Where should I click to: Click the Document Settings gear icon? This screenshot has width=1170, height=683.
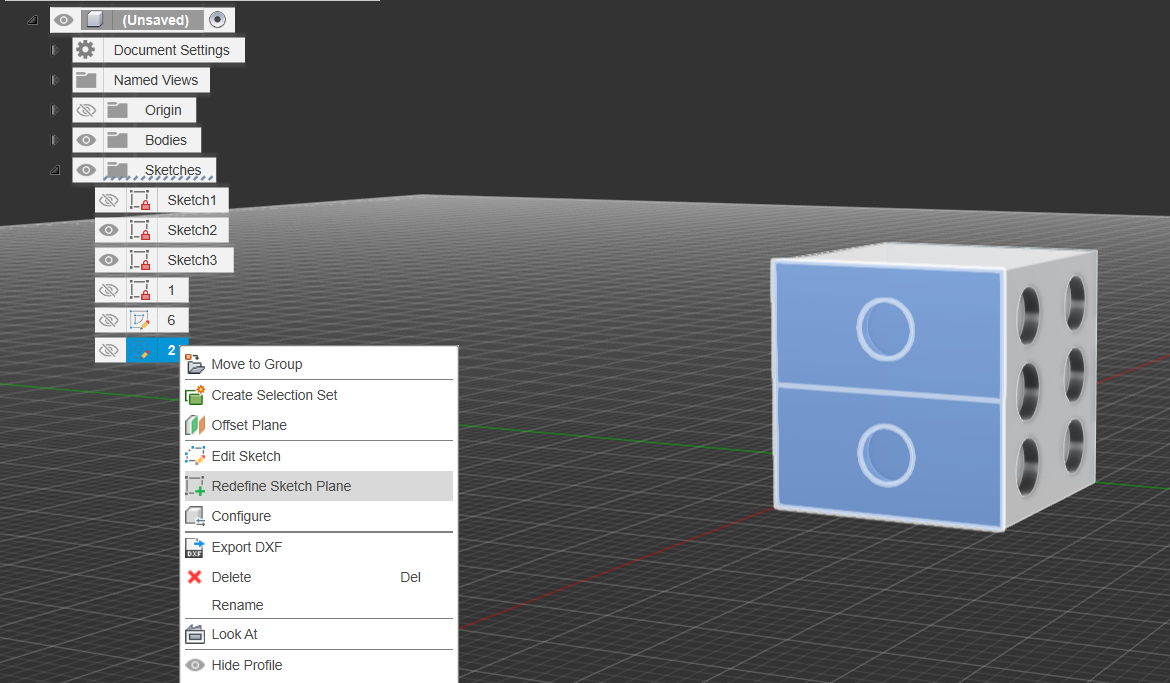click(x=86, y=50)
